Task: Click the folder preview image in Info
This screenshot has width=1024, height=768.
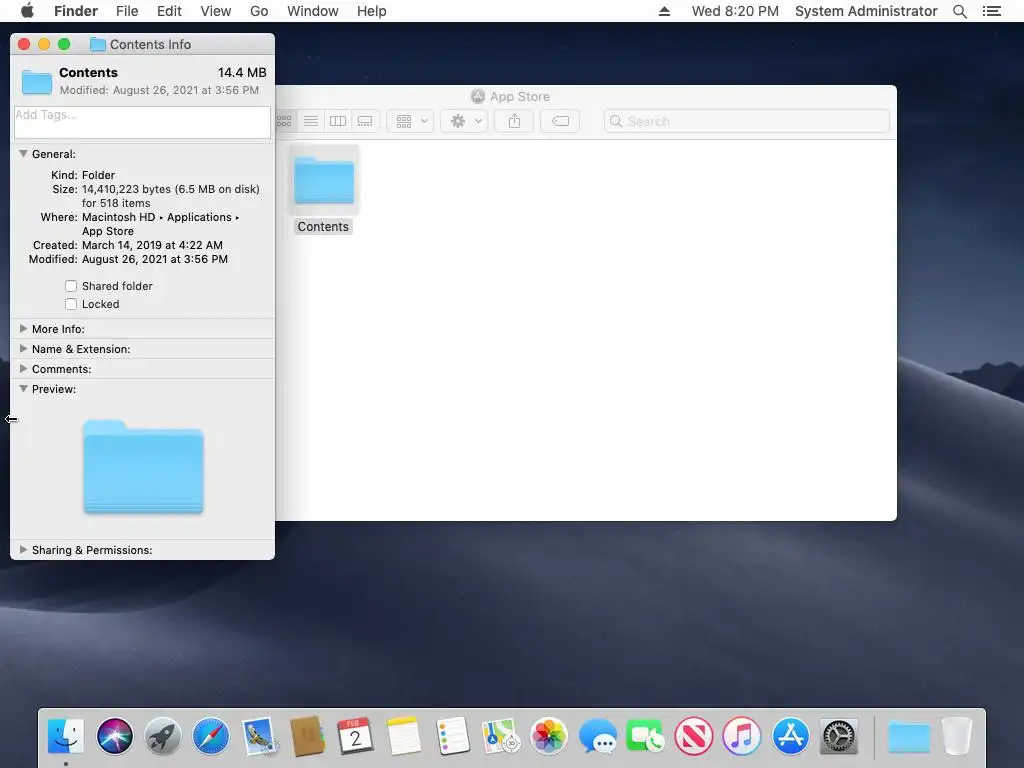Action: click(x=143, y=466)
